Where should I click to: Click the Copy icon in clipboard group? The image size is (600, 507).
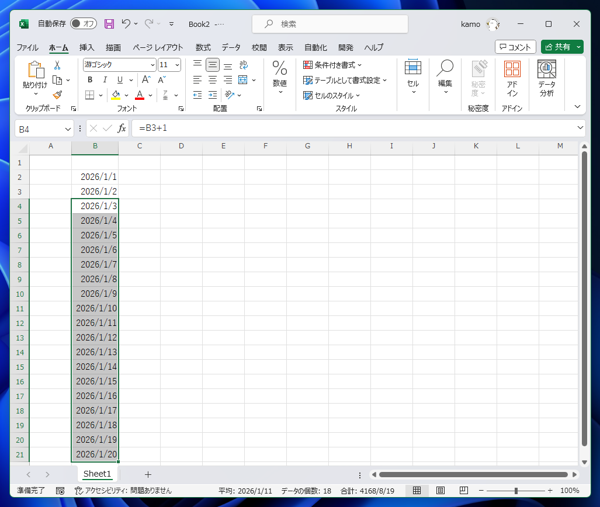coord(57,80)
